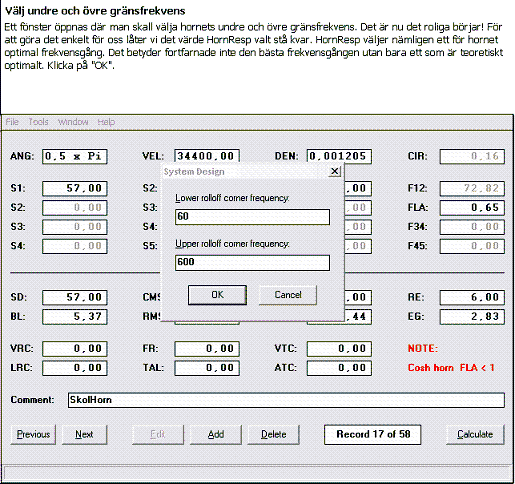Select the FLA field showing 0,65
515x484 pixels.
pos(472,208)
